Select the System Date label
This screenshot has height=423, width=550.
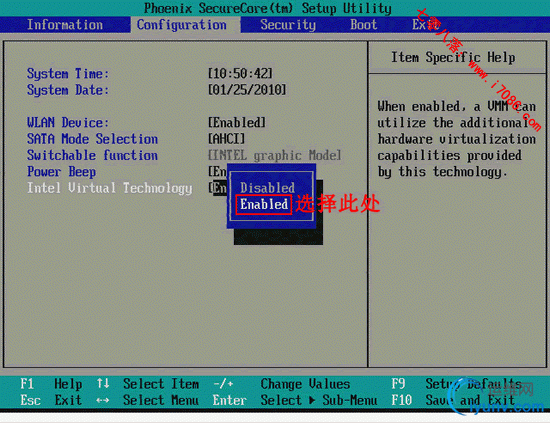(68, 90)
